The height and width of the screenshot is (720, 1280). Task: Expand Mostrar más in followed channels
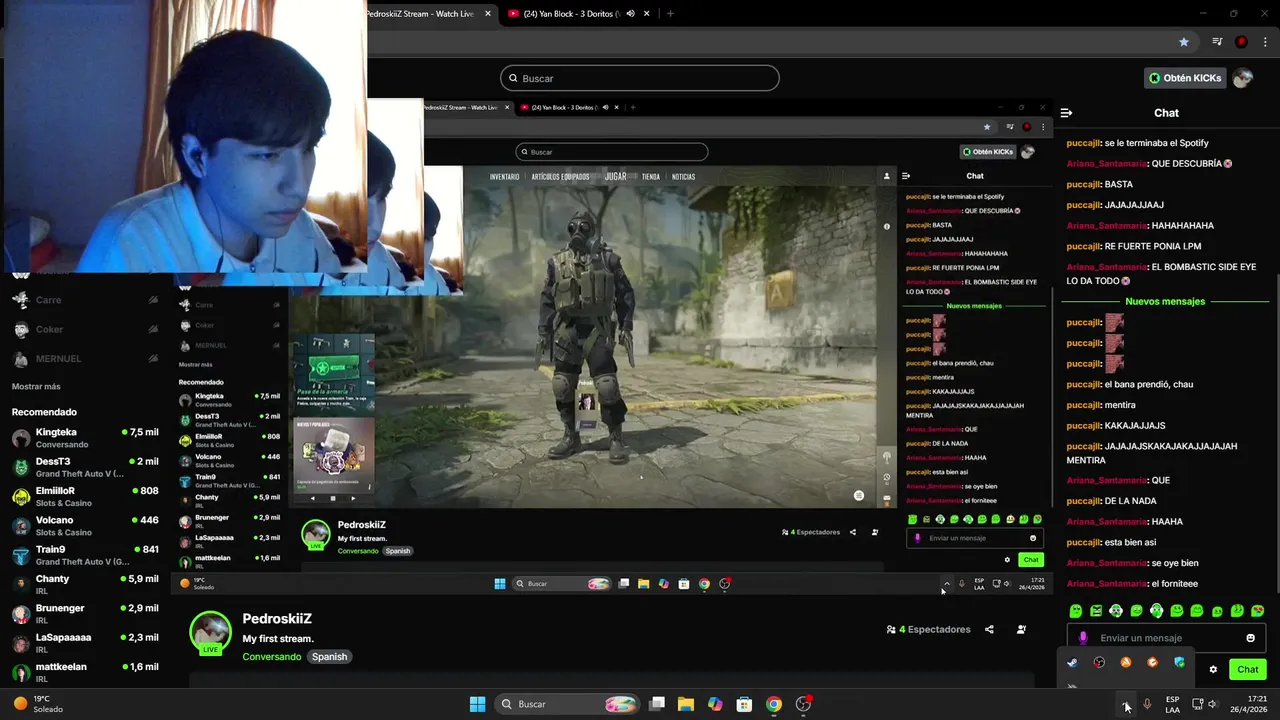[x=36, y=387]
